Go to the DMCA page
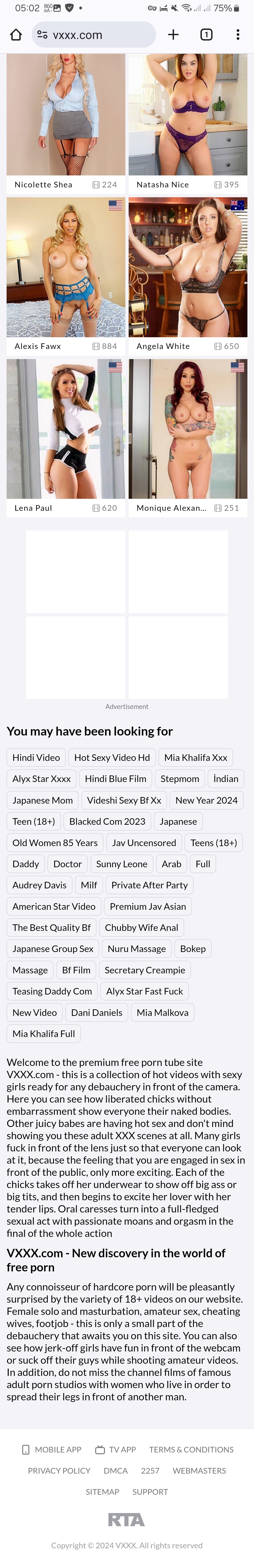 click(x=116, y=1470)
